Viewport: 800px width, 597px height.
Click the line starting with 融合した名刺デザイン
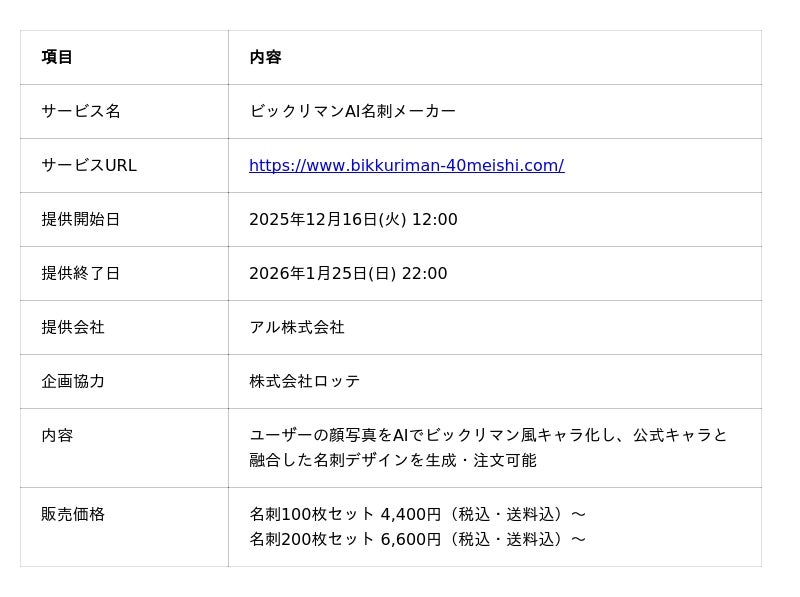point(393,461)
